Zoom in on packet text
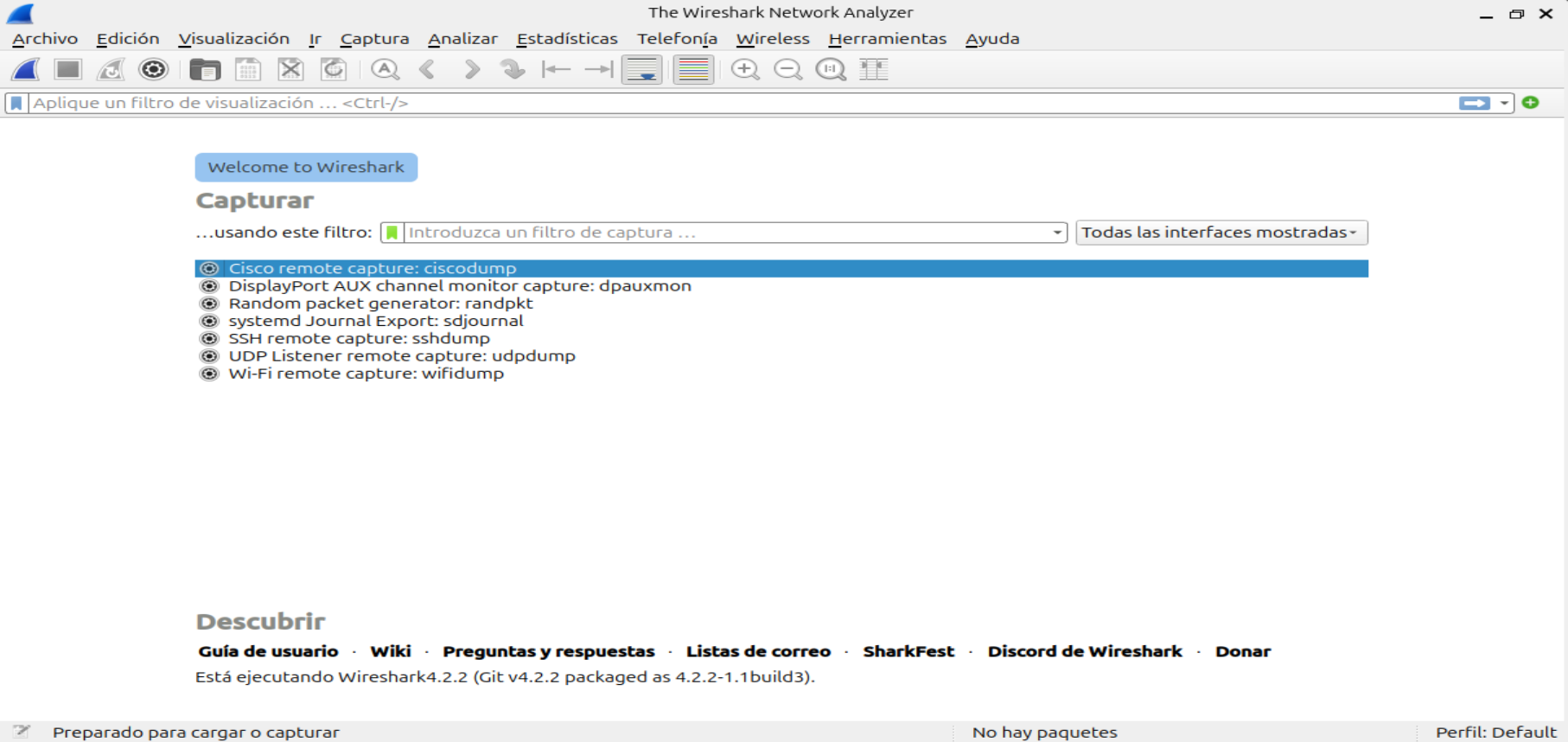This screenshot has width=1568, height=742. click(x=744, y=69)
